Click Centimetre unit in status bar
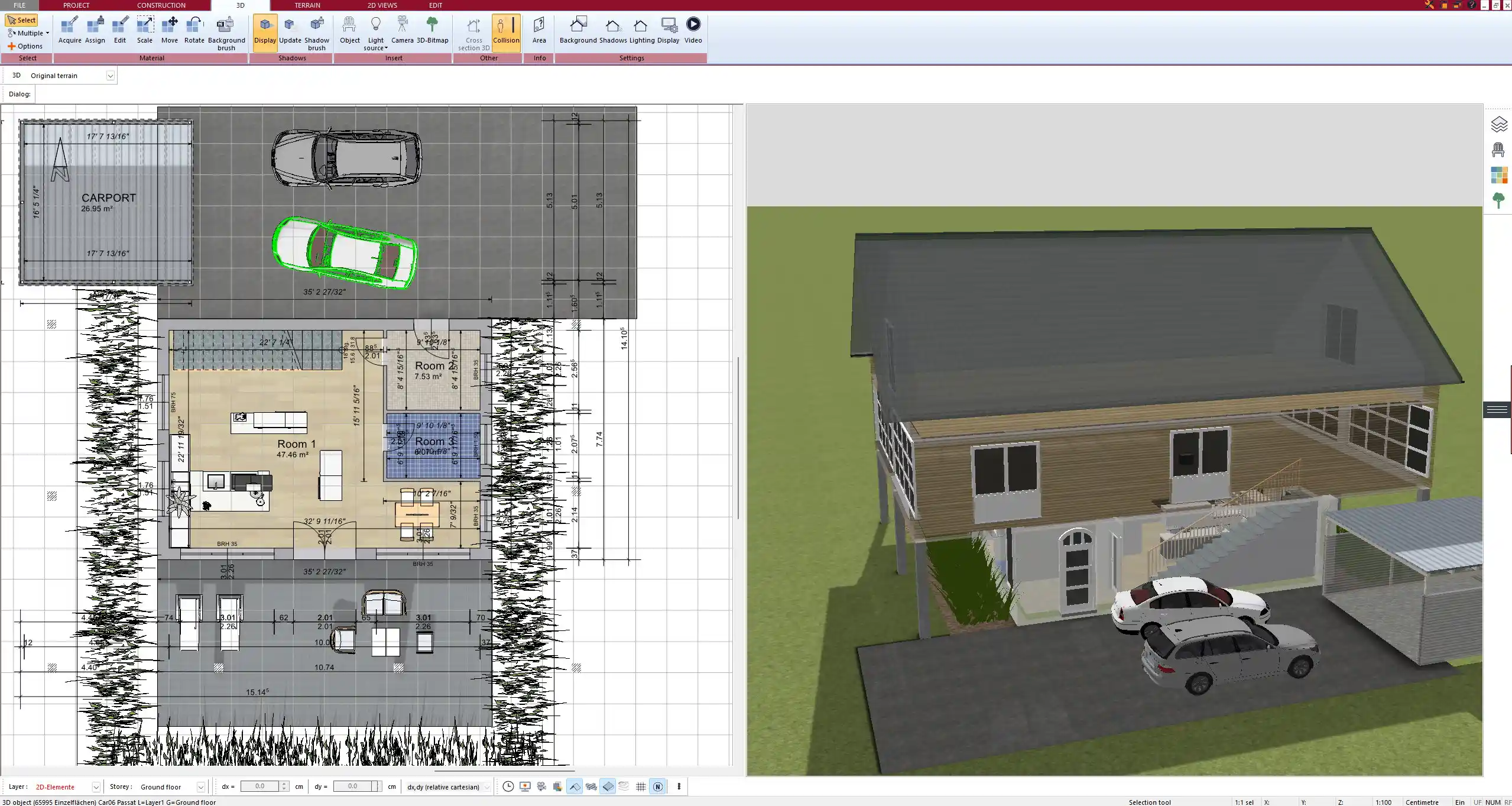Viewport: 1512px width, 806px height. click(1422, 802)
